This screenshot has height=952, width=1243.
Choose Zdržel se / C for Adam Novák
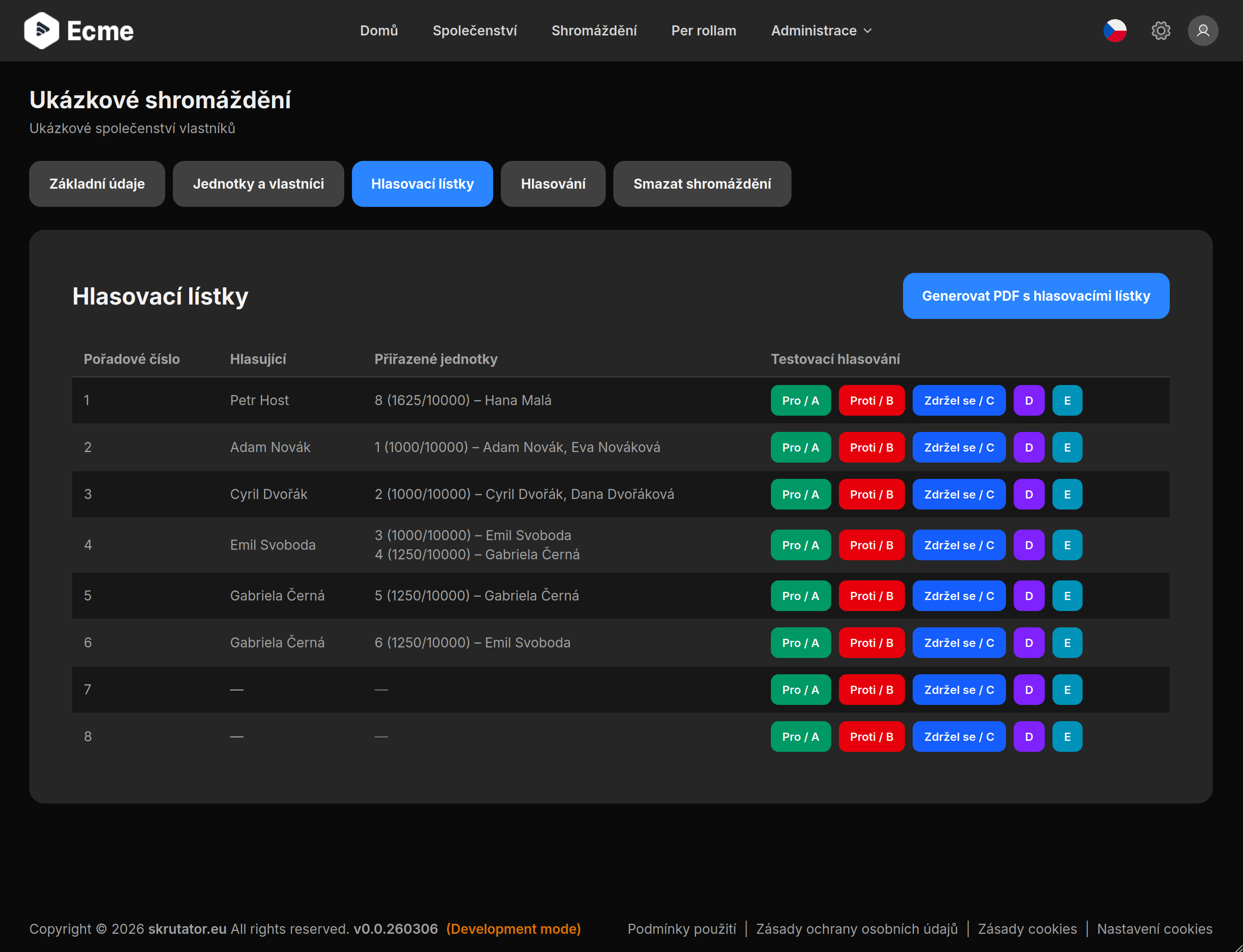(x=959, y=448)
